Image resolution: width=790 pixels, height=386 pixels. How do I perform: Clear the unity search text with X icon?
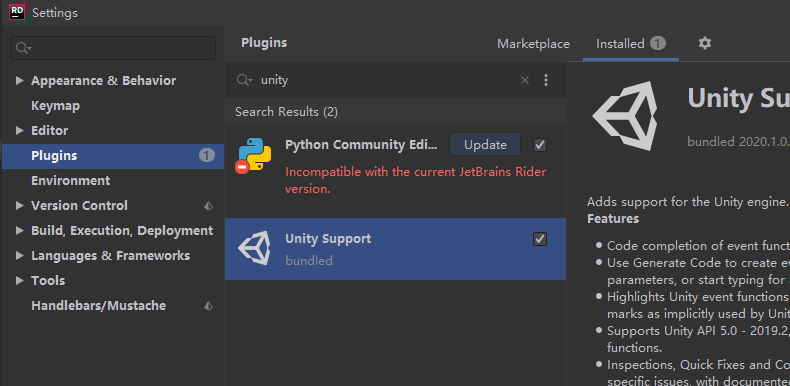click(524, 80)
